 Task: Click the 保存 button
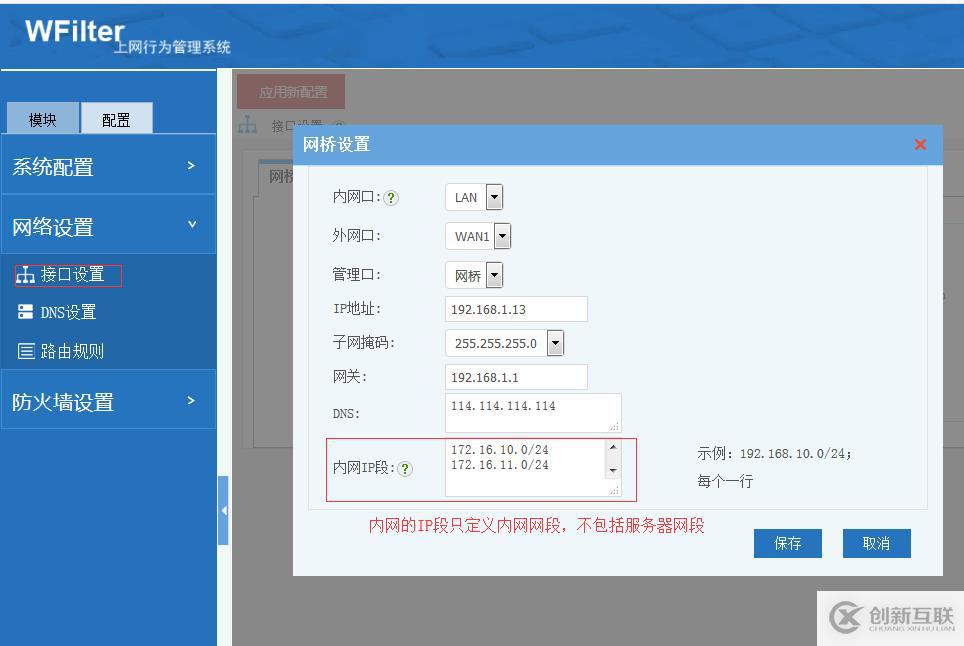pos(788,543)
